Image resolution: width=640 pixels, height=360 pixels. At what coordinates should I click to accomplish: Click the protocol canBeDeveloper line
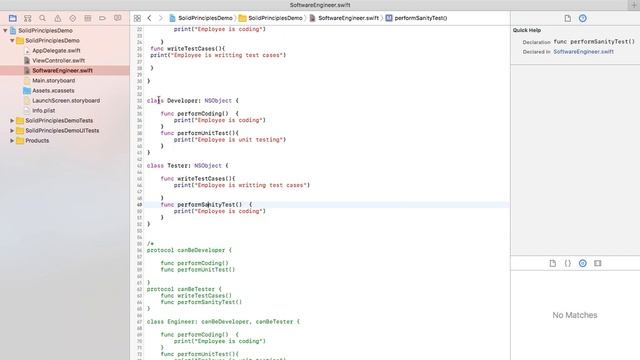pyautogui.click(x=189, y=250)
